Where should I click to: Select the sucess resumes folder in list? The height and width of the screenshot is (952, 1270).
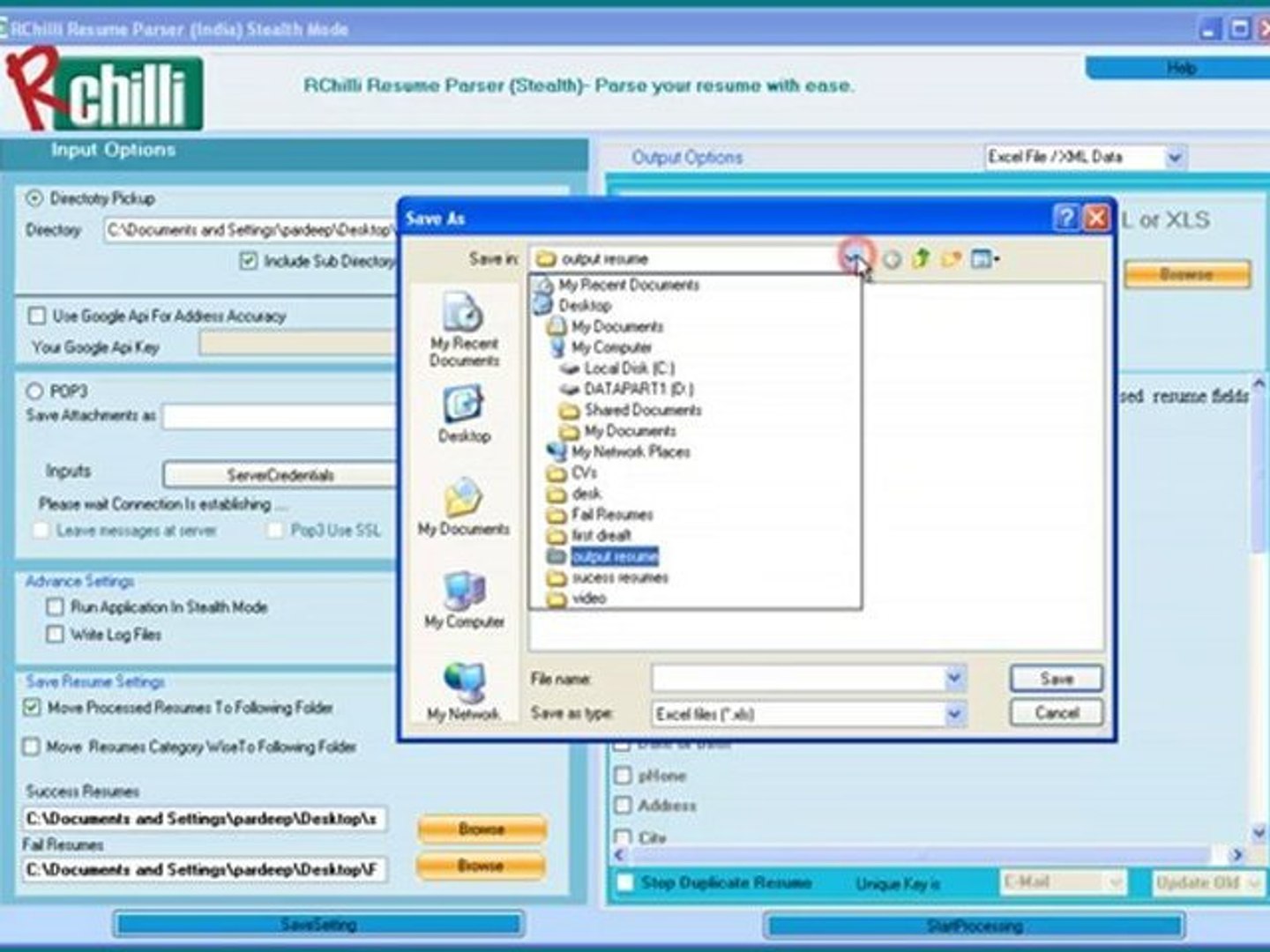(x=608, y=577)
